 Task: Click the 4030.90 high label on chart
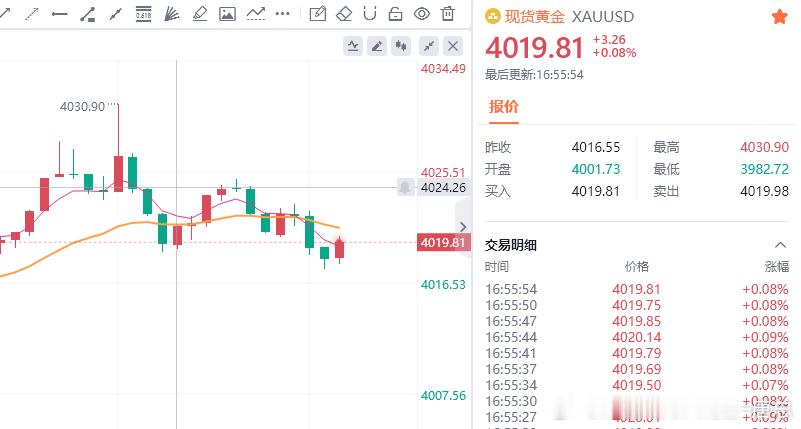(82, 107)
